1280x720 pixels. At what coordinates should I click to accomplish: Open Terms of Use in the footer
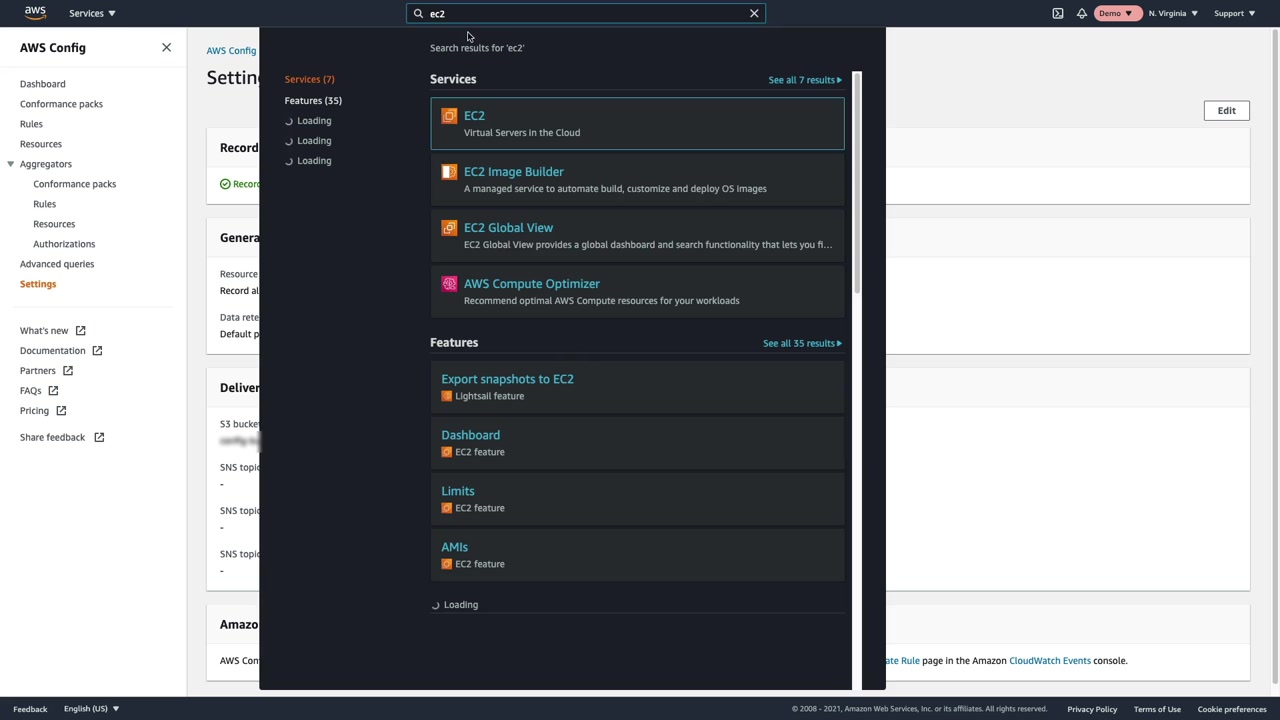[x=1157, y=709]
